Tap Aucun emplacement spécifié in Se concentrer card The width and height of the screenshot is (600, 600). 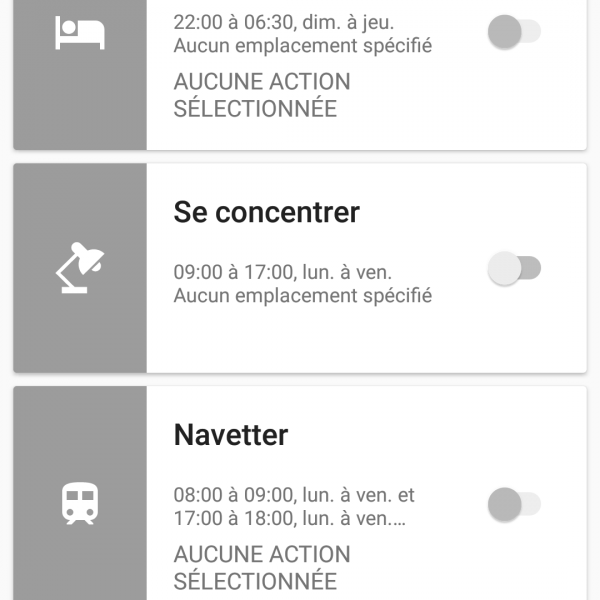(302, 296)
